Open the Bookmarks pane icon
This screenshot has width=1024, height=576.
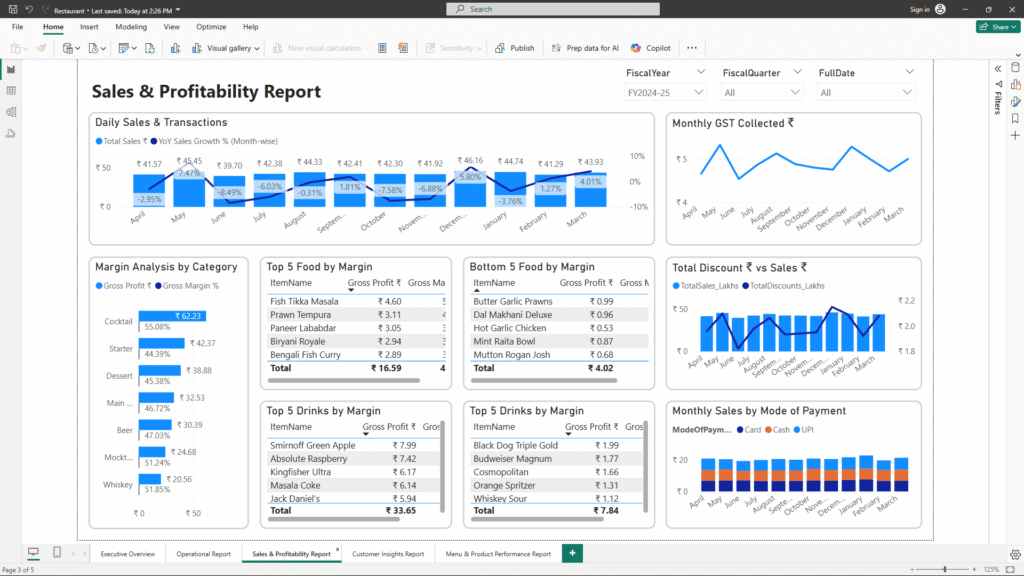tap(1015, 118)
